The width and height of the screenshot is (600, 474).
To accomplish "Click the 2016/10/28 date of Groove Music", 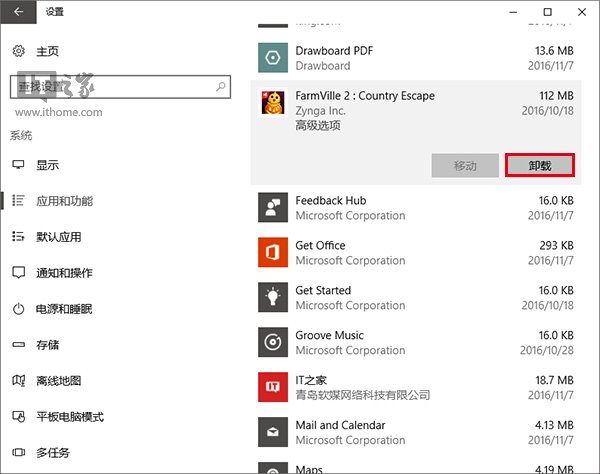I will pos(547,350).
